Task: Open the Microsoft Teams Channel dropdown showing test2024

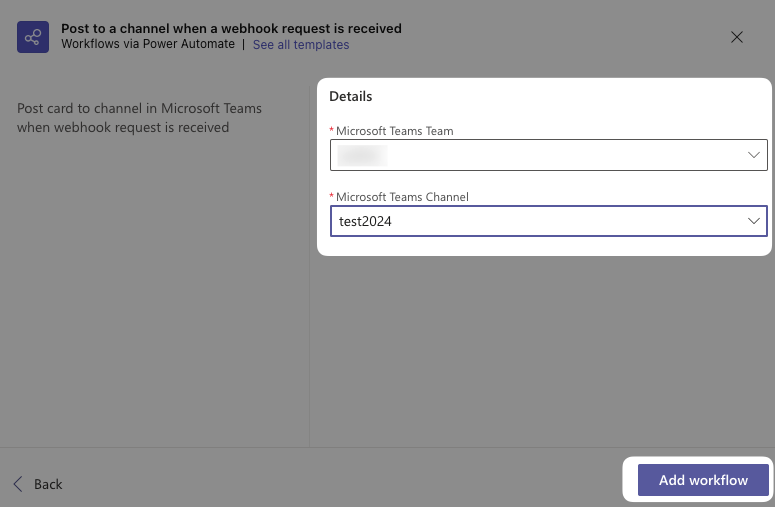Action: pos(549,221)
